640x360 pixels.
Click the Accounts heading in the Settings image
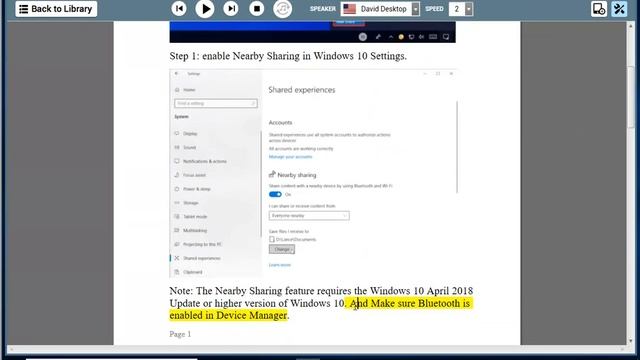pos(280,122)
